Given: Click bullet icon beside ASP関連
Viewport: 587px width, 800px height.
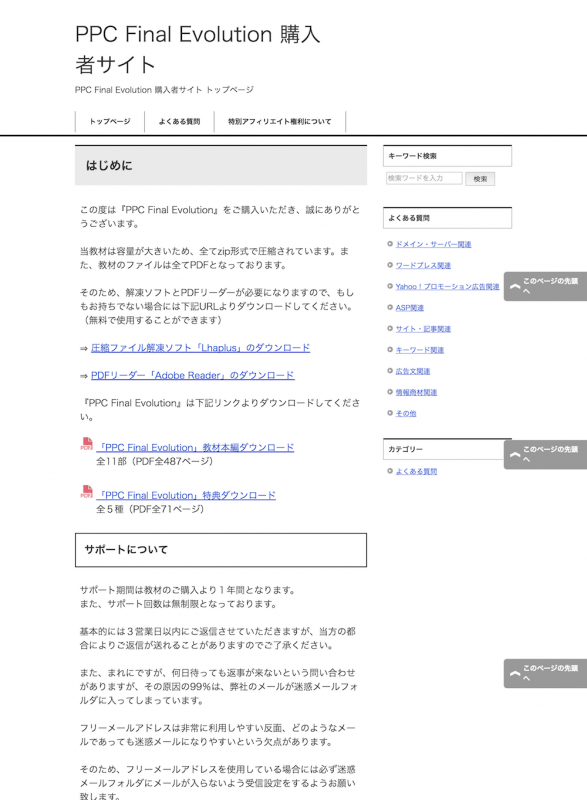Looking at the screenshot, I should [390, 307].
